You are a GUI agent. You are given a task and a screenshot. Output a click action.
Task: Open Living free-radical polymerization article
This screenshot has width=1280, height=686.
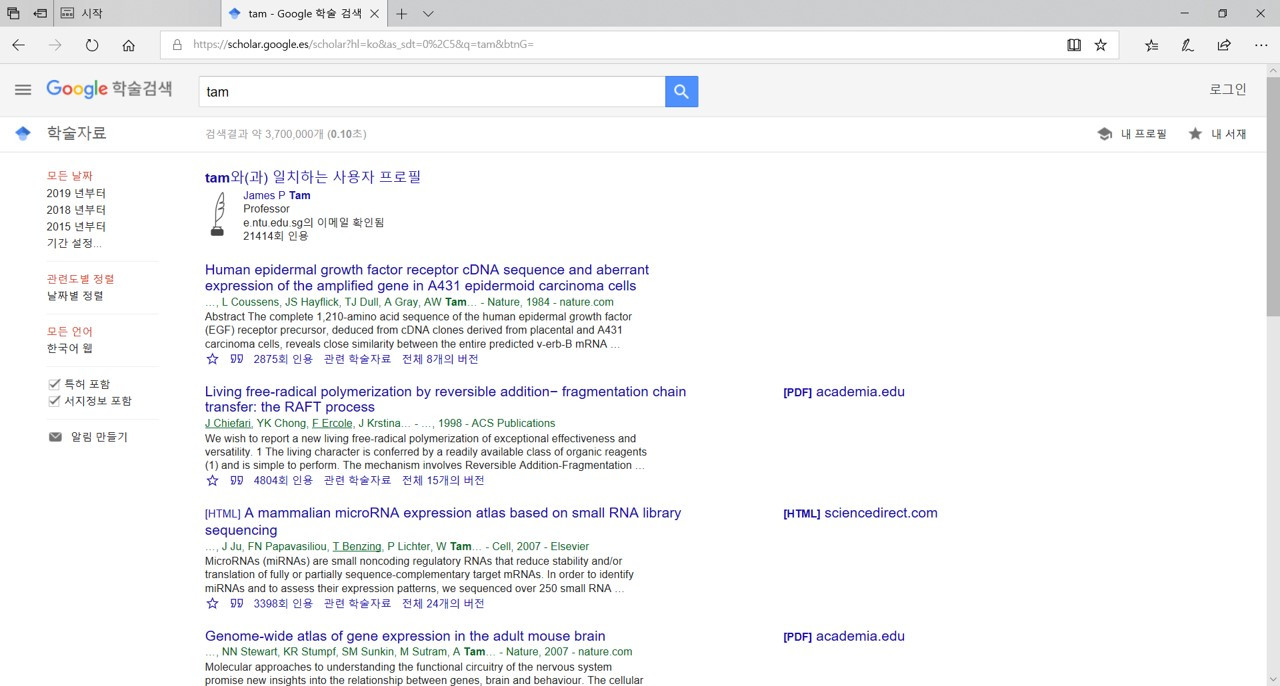coord(446,399)
